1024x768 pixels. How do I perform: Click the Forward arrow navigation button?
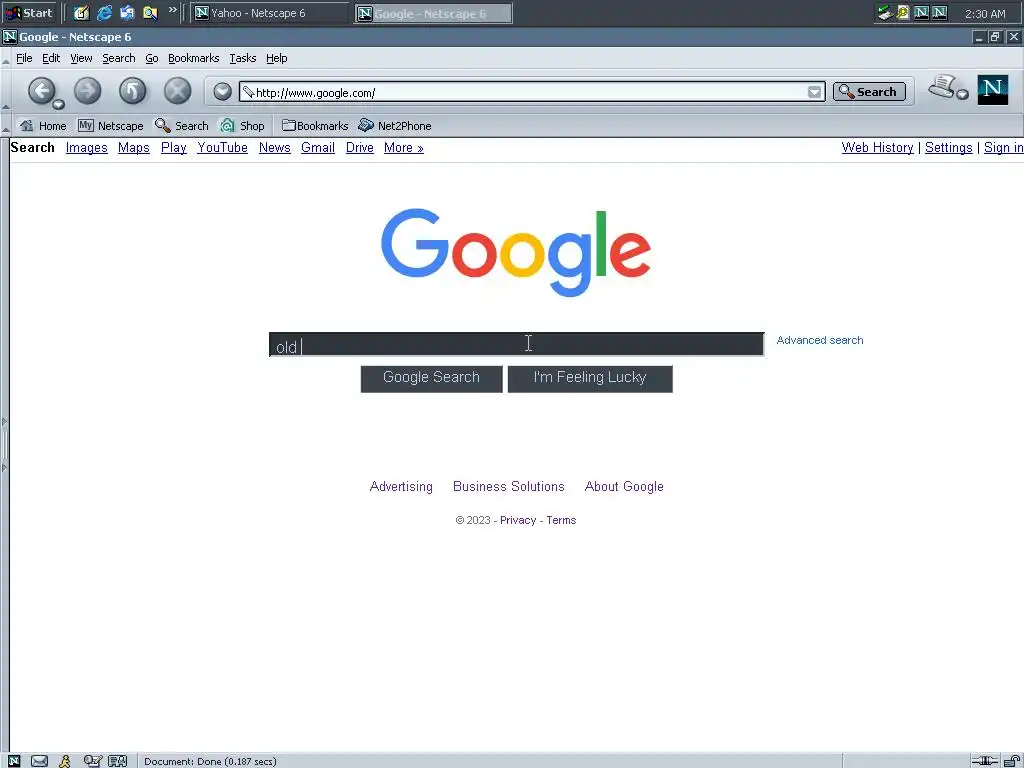(x=88, y=91)
